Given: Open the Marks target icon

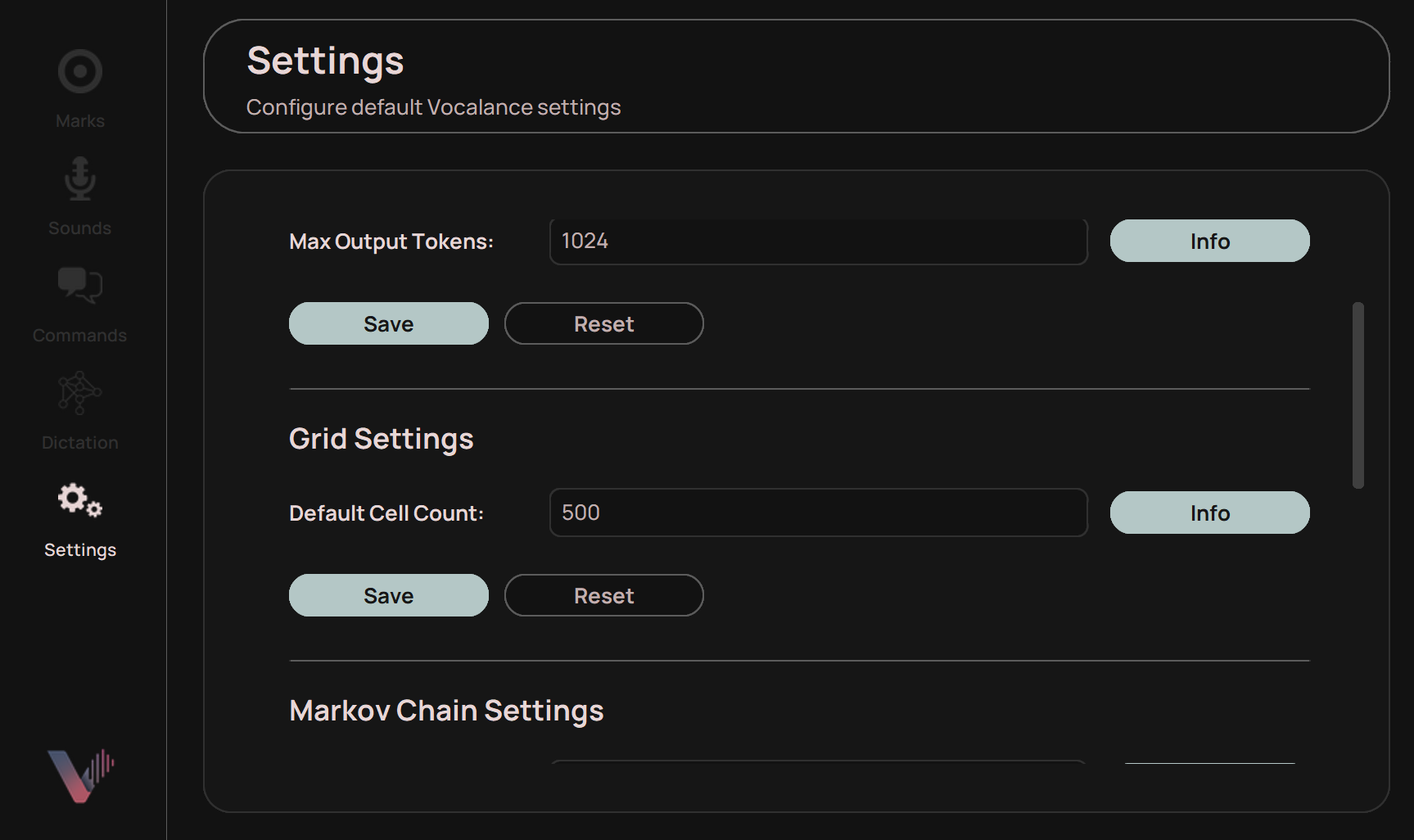Looking at the screenshot, I should point(79,71).
